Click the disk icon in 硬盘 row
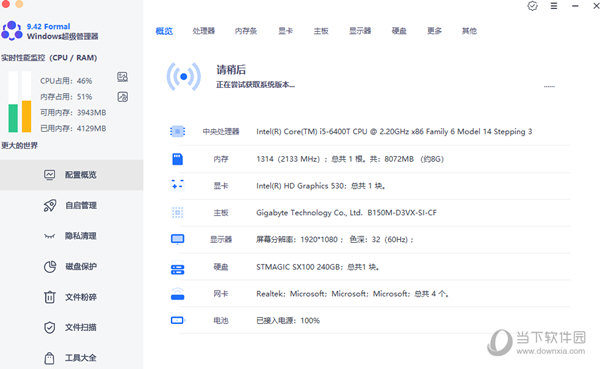 [x=178, y=269]
